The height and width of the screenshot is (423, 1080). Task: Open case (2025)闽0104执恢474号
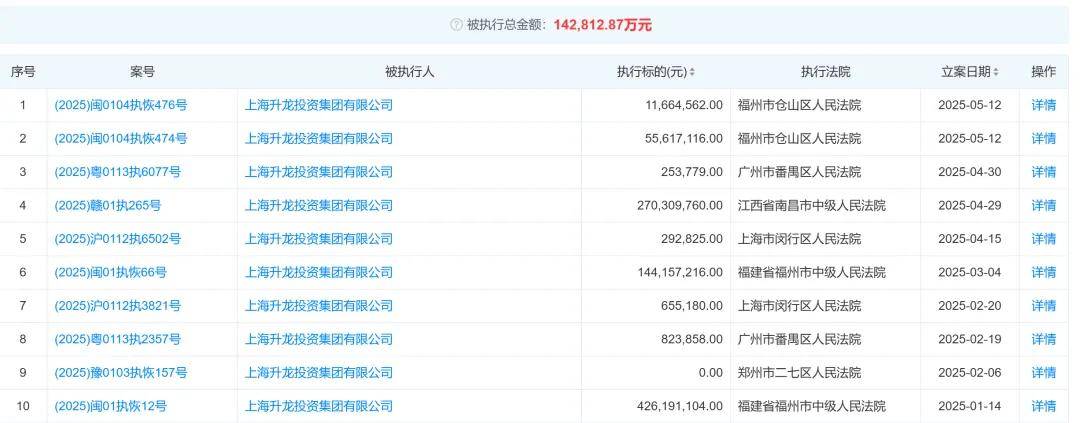(121, 138)
